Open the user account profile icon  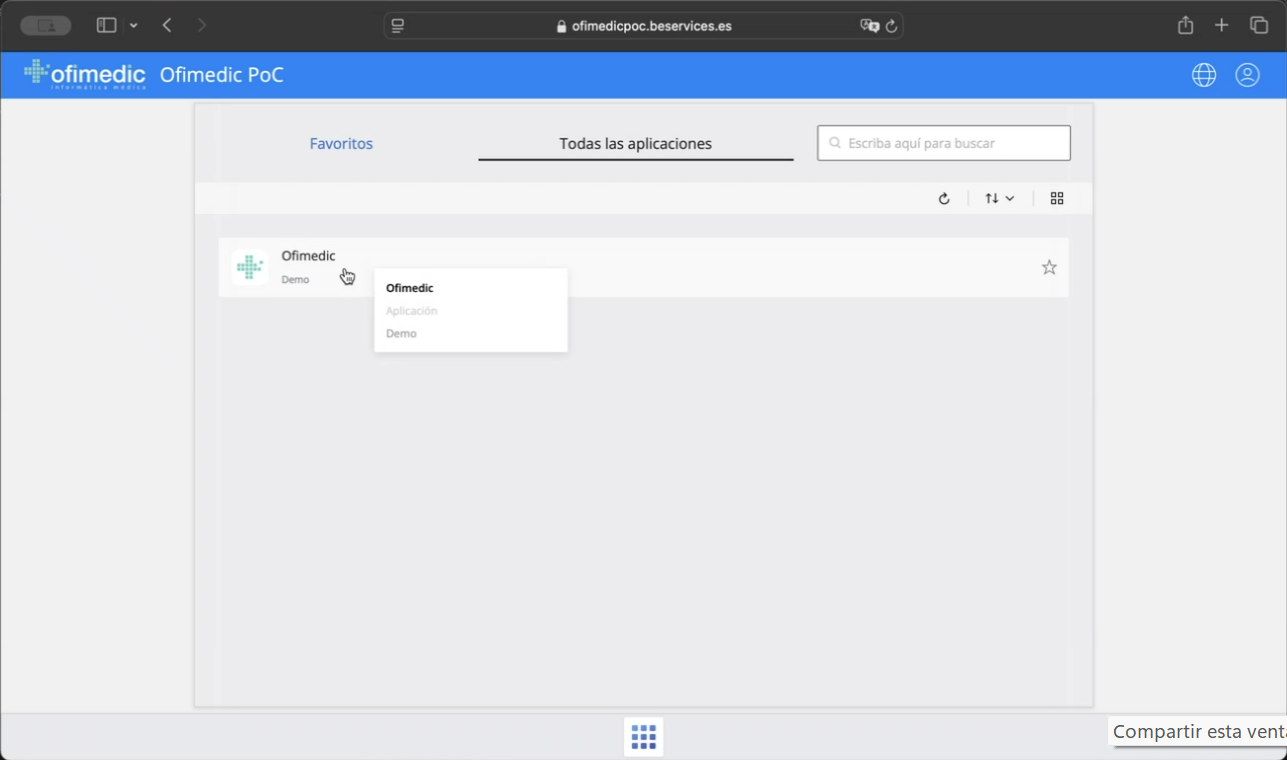click(1247, 75)
